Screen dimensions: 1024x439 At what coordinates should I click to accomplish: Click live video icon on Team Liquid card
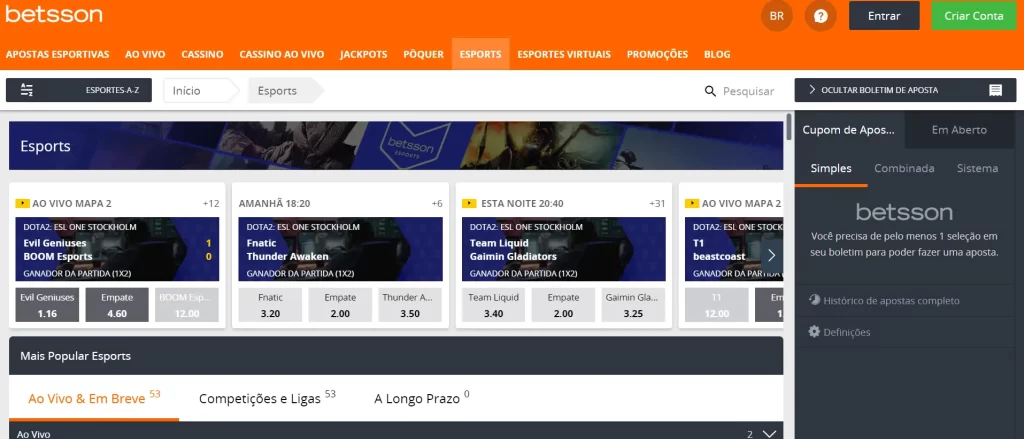469,204
